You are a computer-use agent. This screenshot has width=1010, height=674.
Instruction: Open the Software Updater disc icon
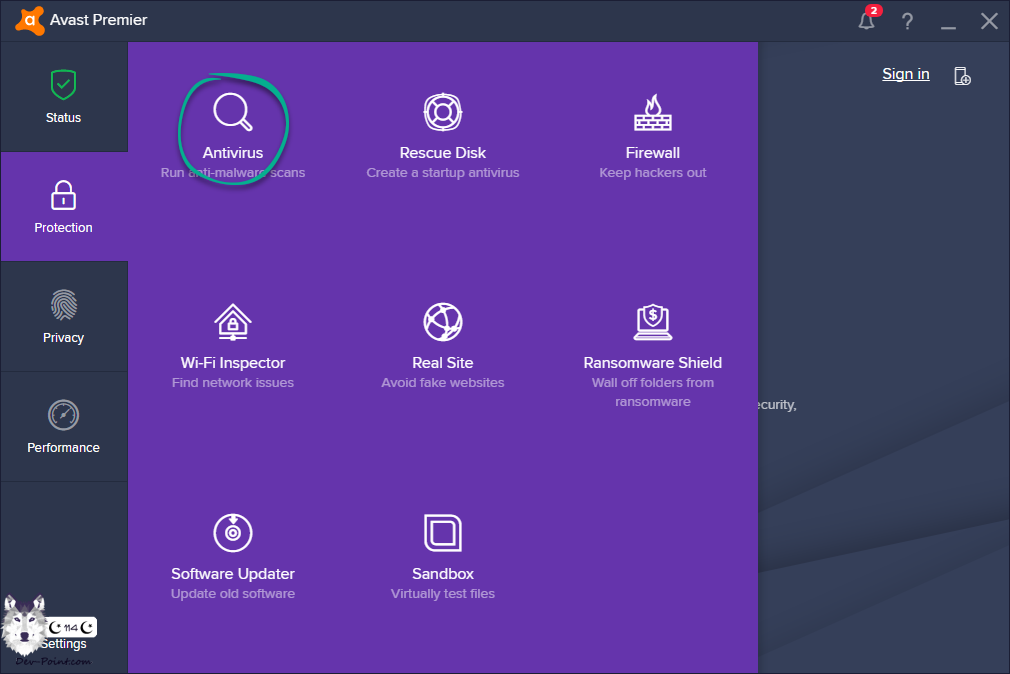click(232, 533)
